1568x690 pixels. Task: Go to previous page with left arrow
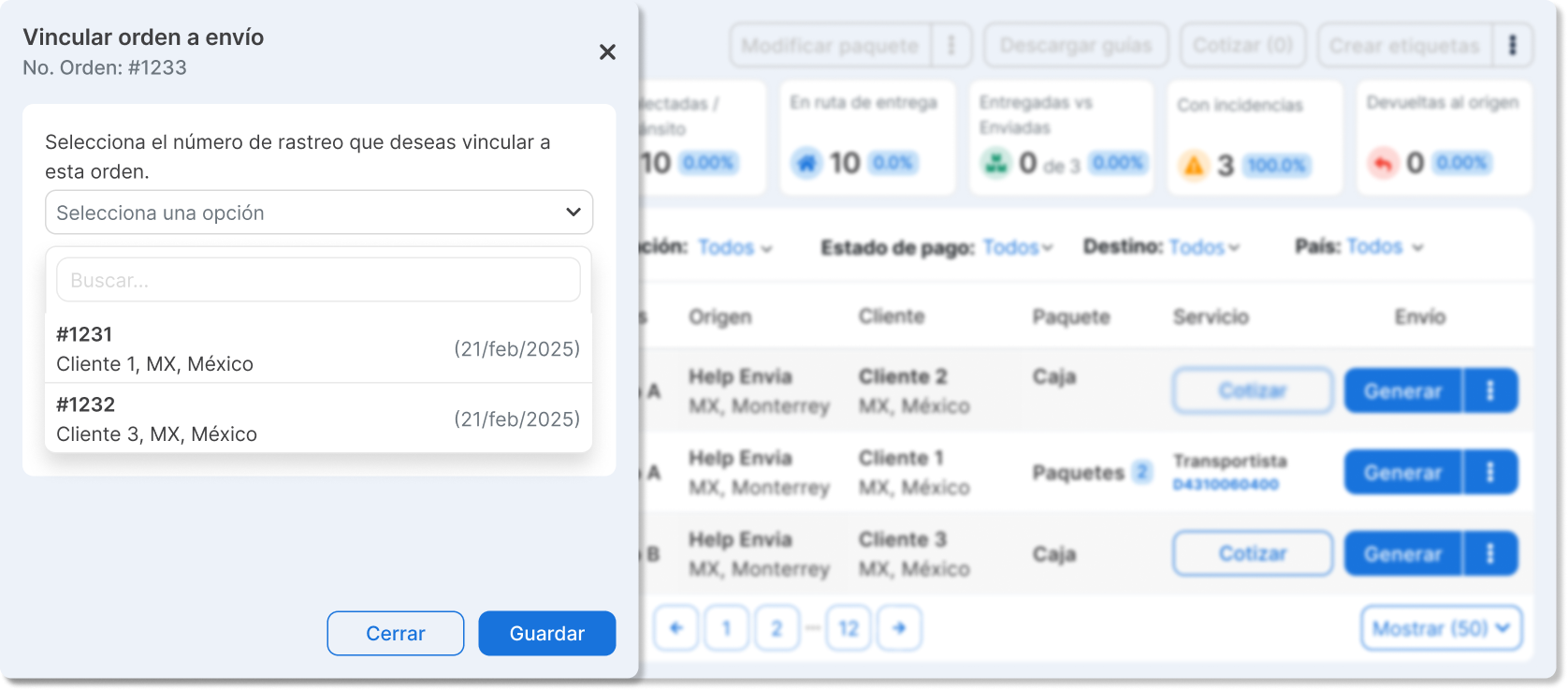(676, 628)
